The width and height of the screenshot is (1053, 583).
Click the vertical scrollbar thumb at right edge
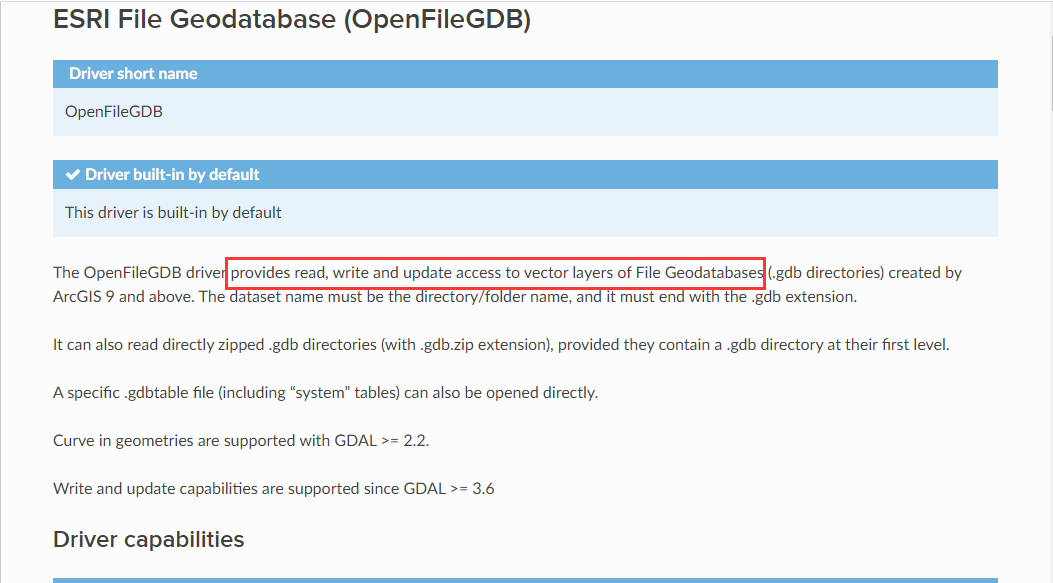click(1050, 73)
